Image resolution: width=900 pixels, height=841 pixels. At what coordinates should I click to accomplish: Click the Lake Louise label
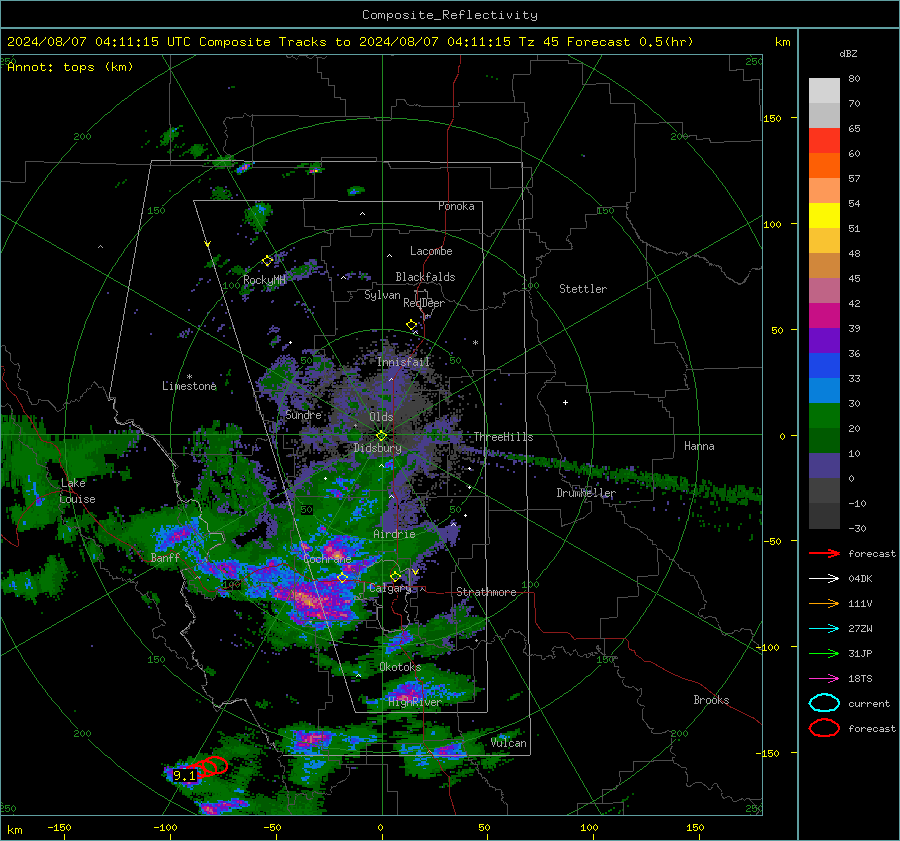point(77,491)
